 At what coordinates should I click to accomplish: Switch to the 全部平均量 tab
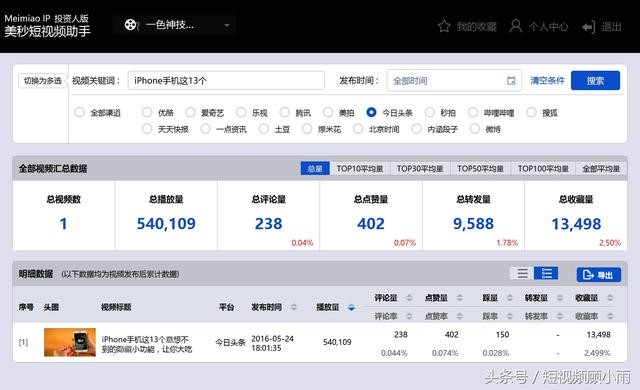coord(601,168)
